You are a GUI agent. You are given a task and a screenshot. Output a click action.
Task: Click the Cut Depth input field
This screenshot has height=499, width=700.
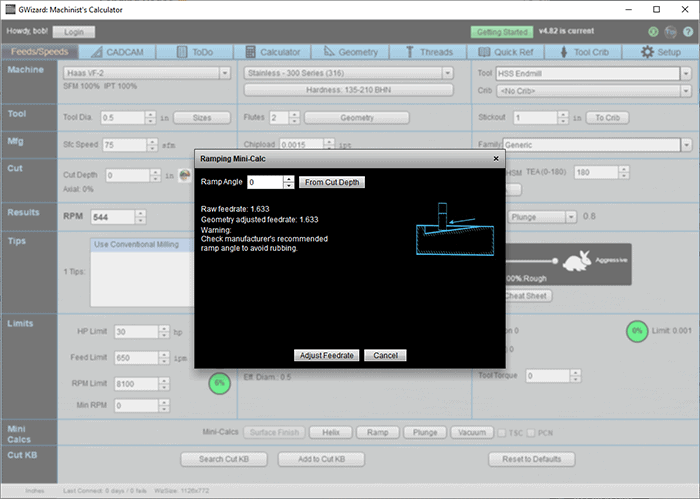pos(128,175)
